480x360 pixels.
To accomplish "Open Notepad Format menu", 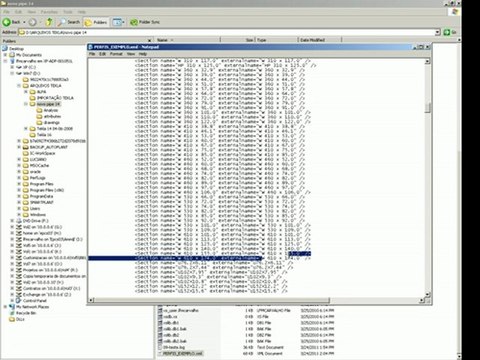I will pyautogui.click(x=116, y=54).
